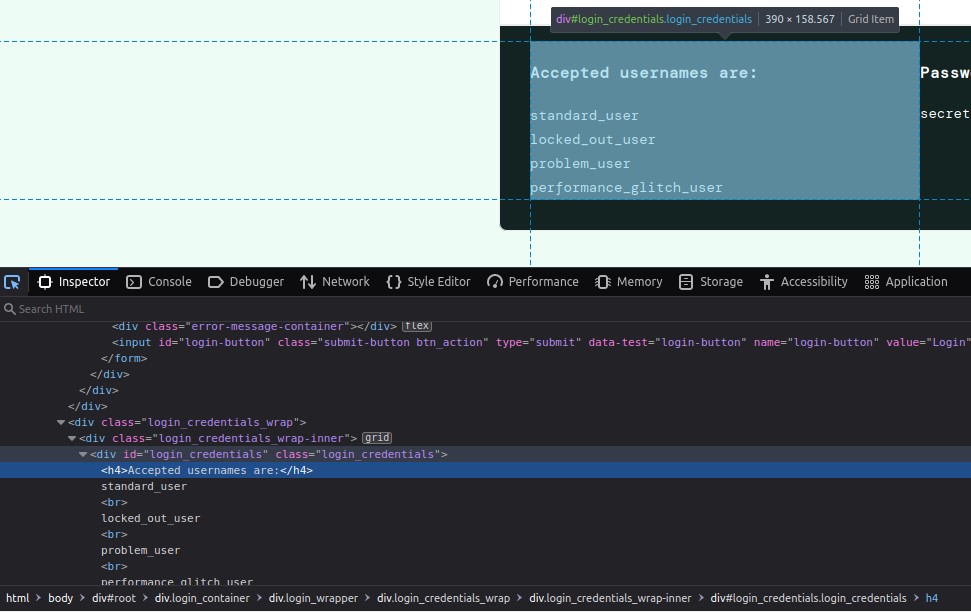
Task: Toggle the grid badge on login_credentials_wrap-inner
Action: click(377, 438)
